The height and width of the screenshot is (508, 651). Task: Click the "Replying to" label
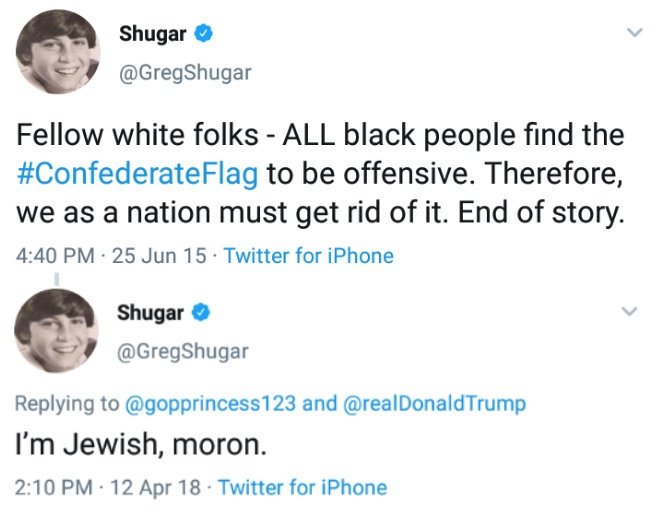coord(67,404)
